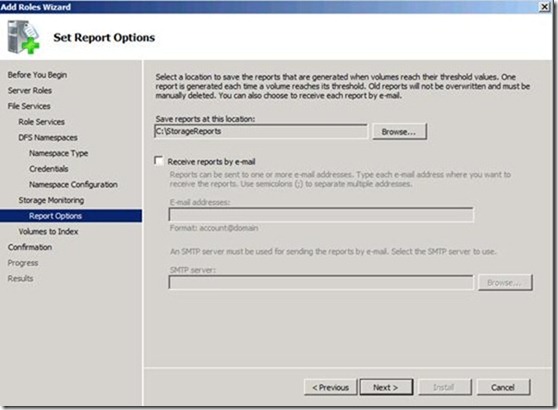Click the SMTP server label
This screenshot has height=410, width=558.
click(x=193, y=270)
